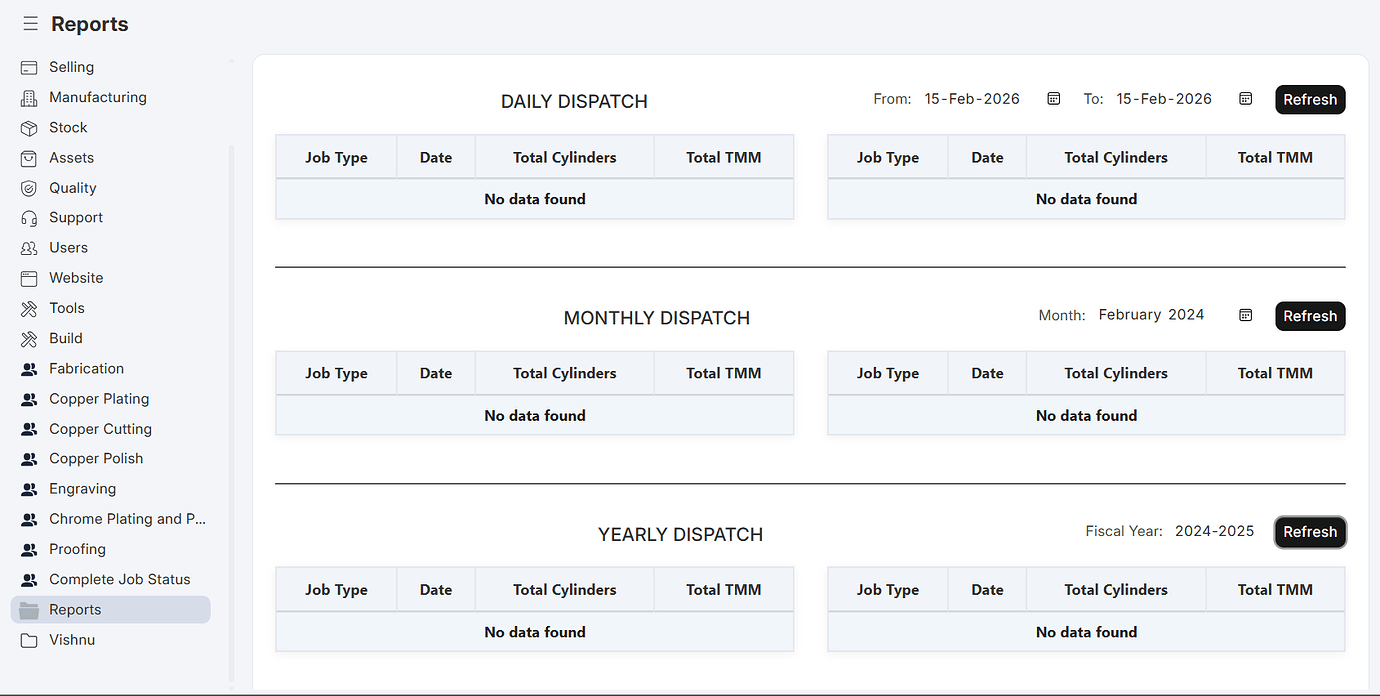Click the To date field 15-Feb-2026

[x=1164, y=99]
